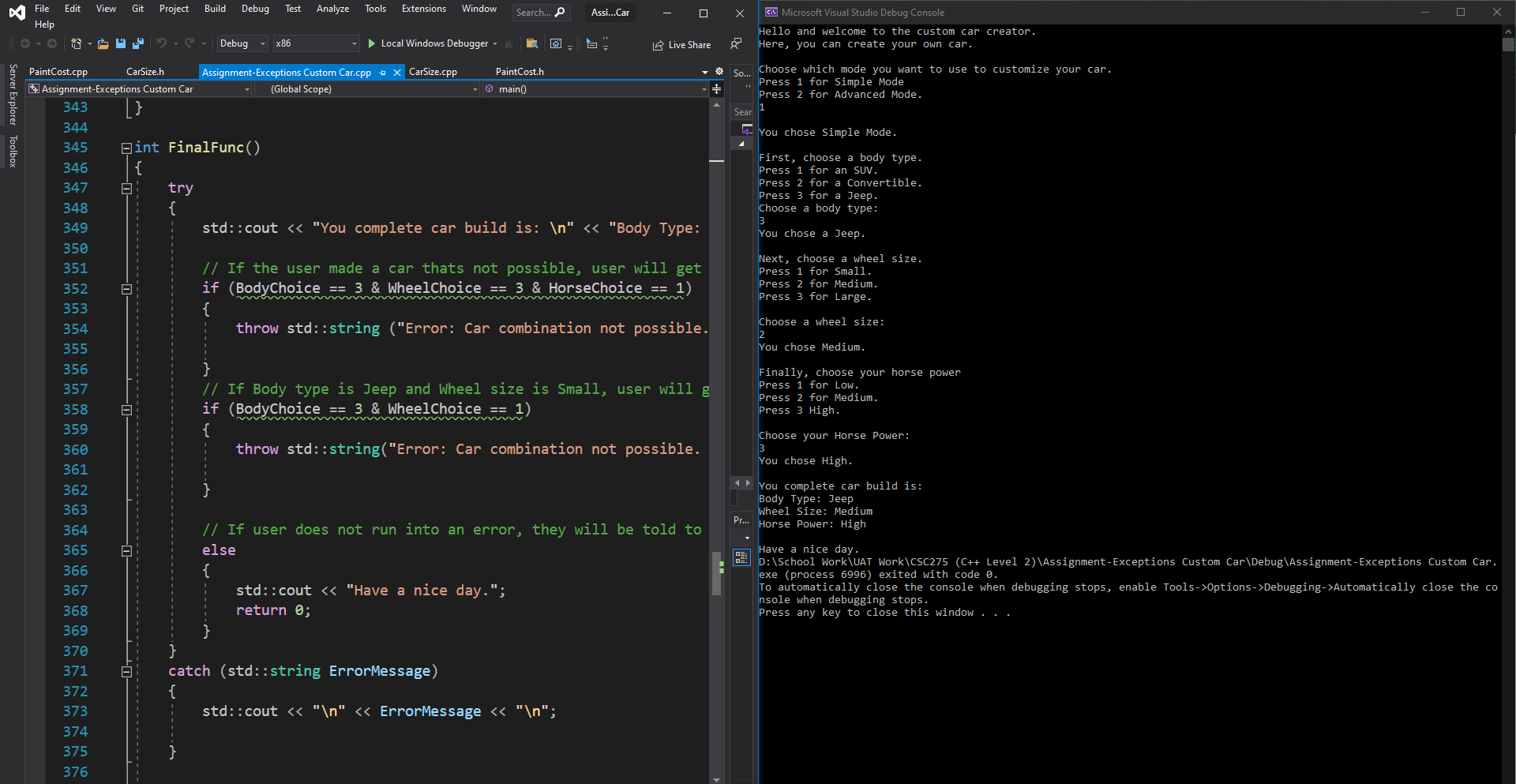Click the Open File folder icon
This screenshot has height=784, width=1516.
point(103,43)
